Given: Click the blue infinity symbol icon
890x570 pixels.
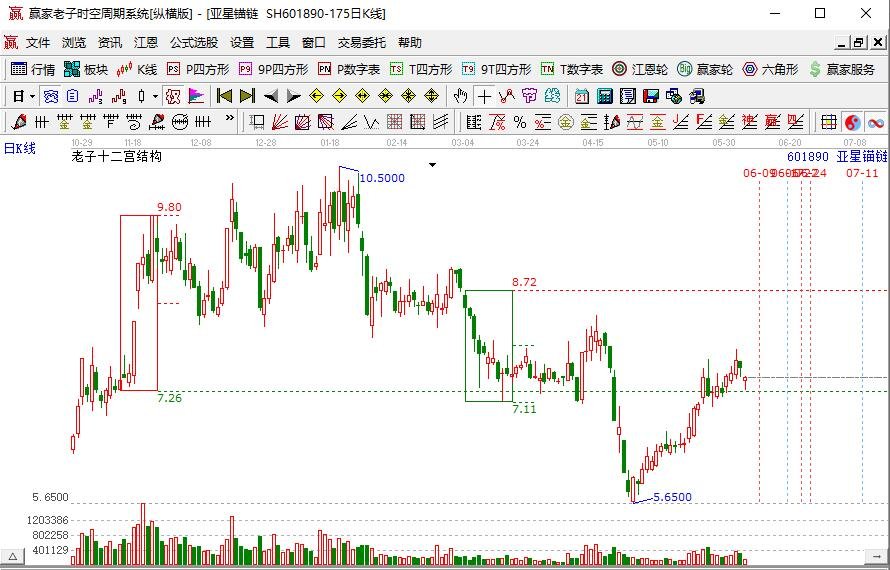Looking at the screenshot, I should (x=875, y=121).
